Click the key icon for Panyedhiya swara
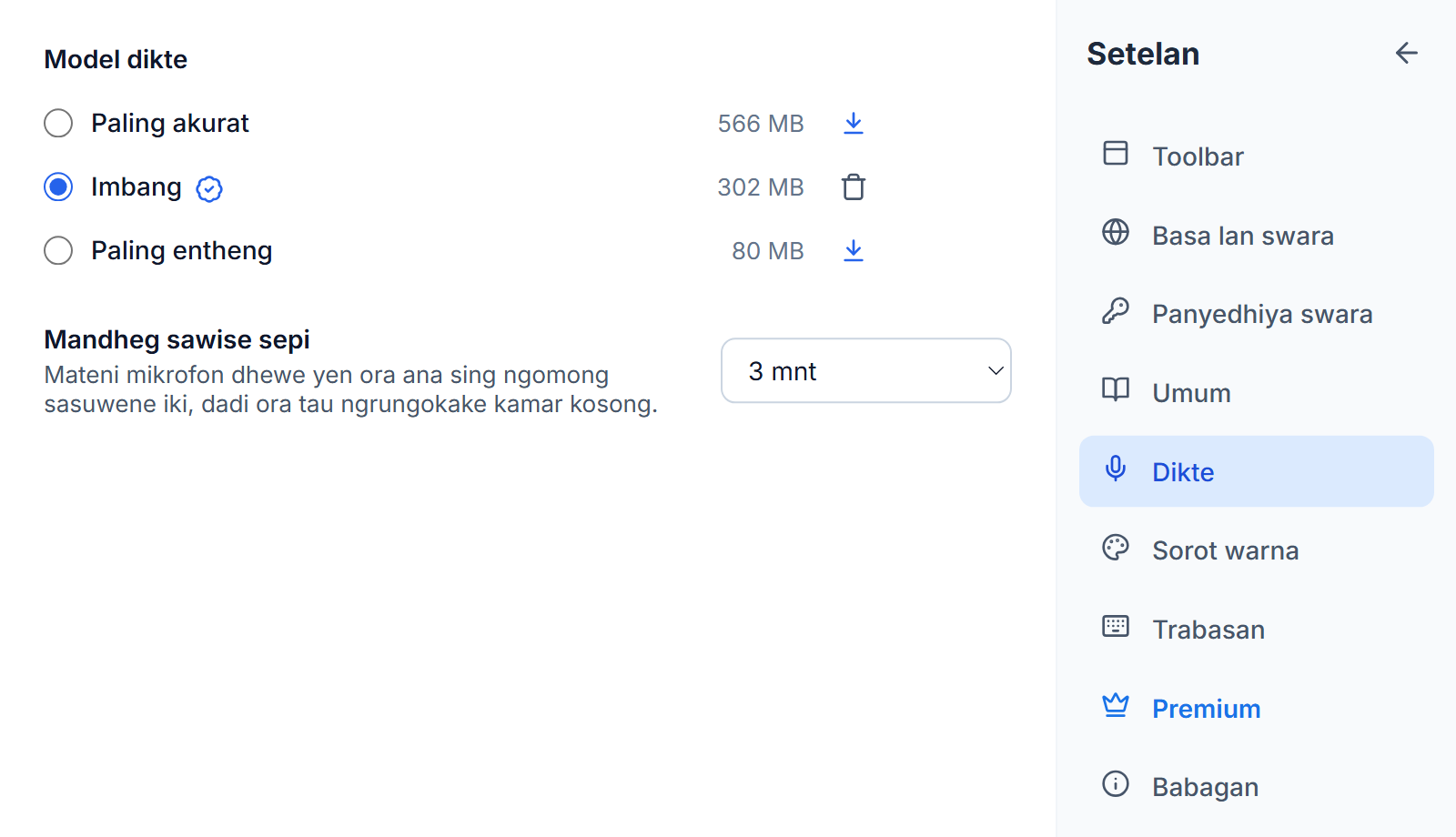This screenshot has width=1456, height=837. (1115, 311)
